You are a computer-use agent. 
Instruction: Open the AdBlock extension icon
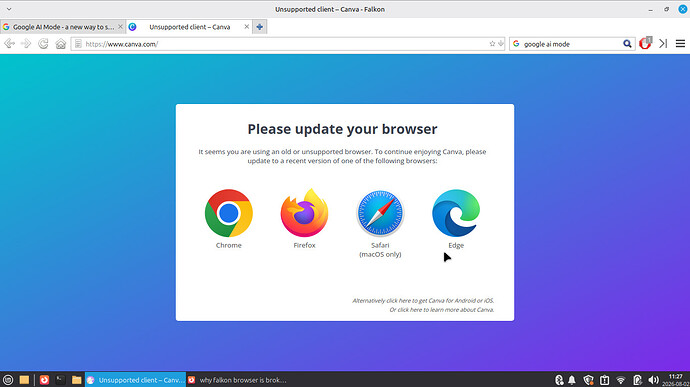point(645,43)
